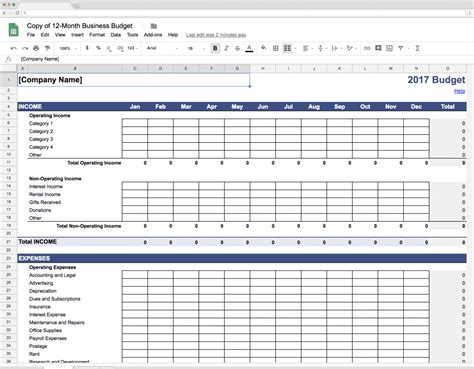Click the 'Category 1' label cell

41,123
